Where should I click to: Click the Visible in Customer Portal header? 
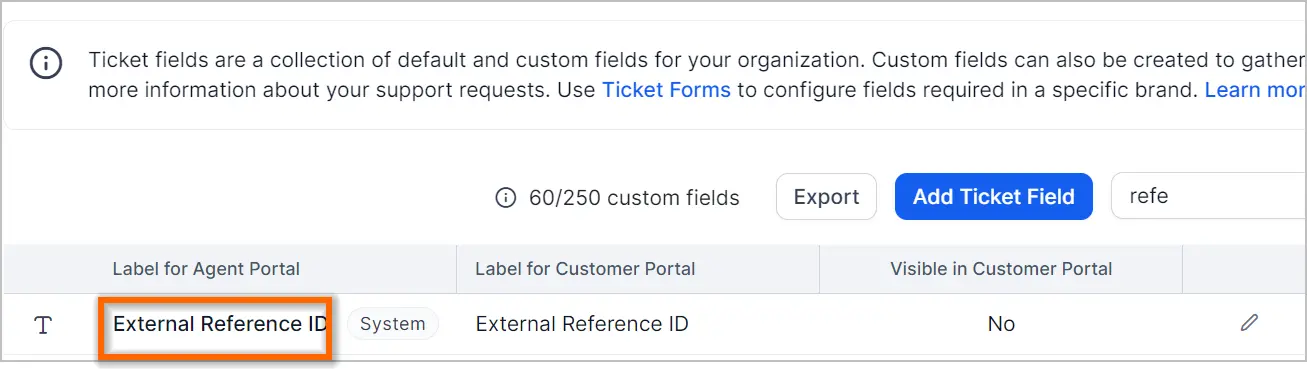tap(1001, 268)
